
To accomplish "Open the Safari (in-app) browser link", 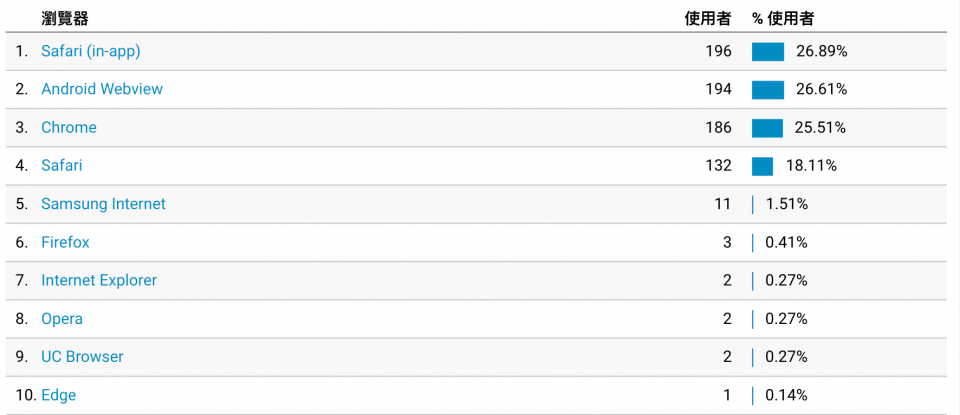I will (91, 51).
